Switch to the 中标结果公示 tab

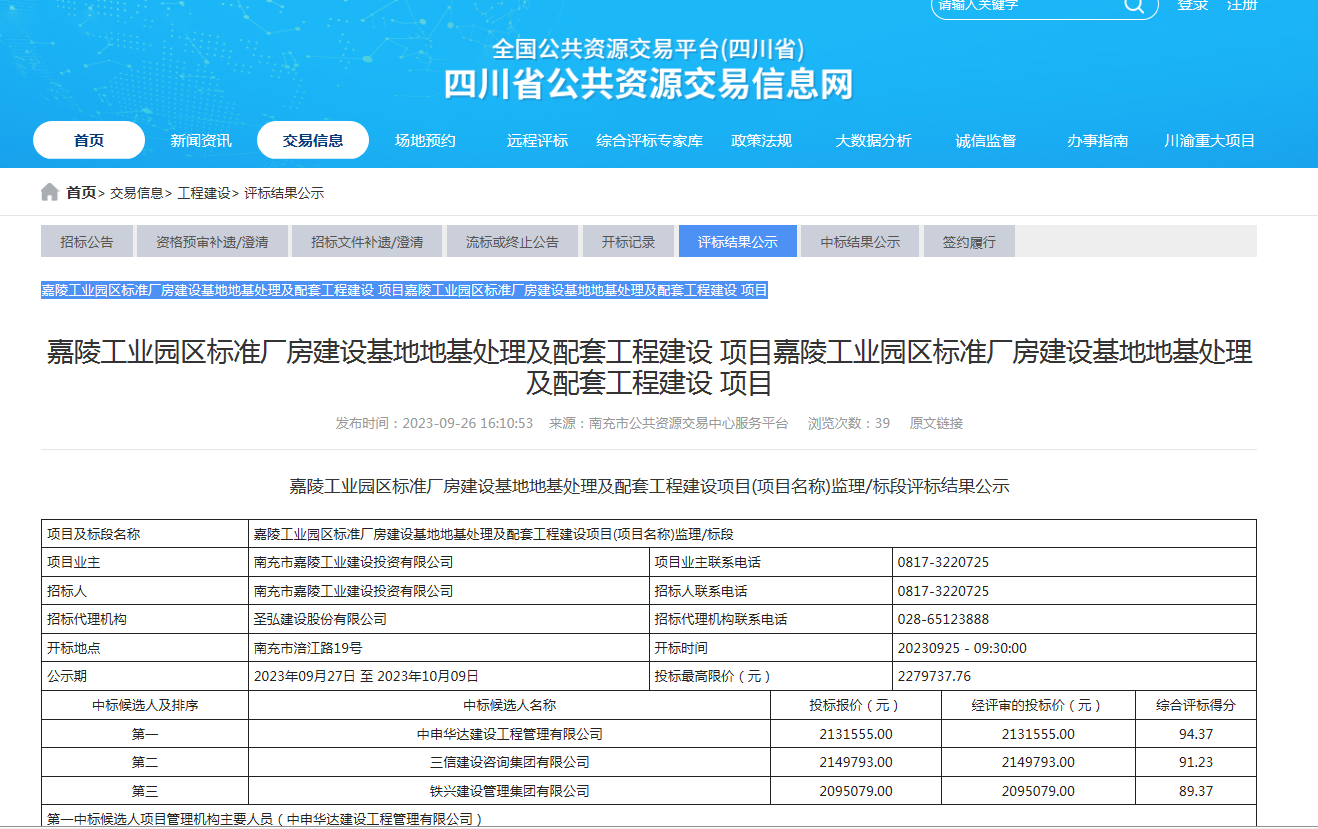click(860, 242)
